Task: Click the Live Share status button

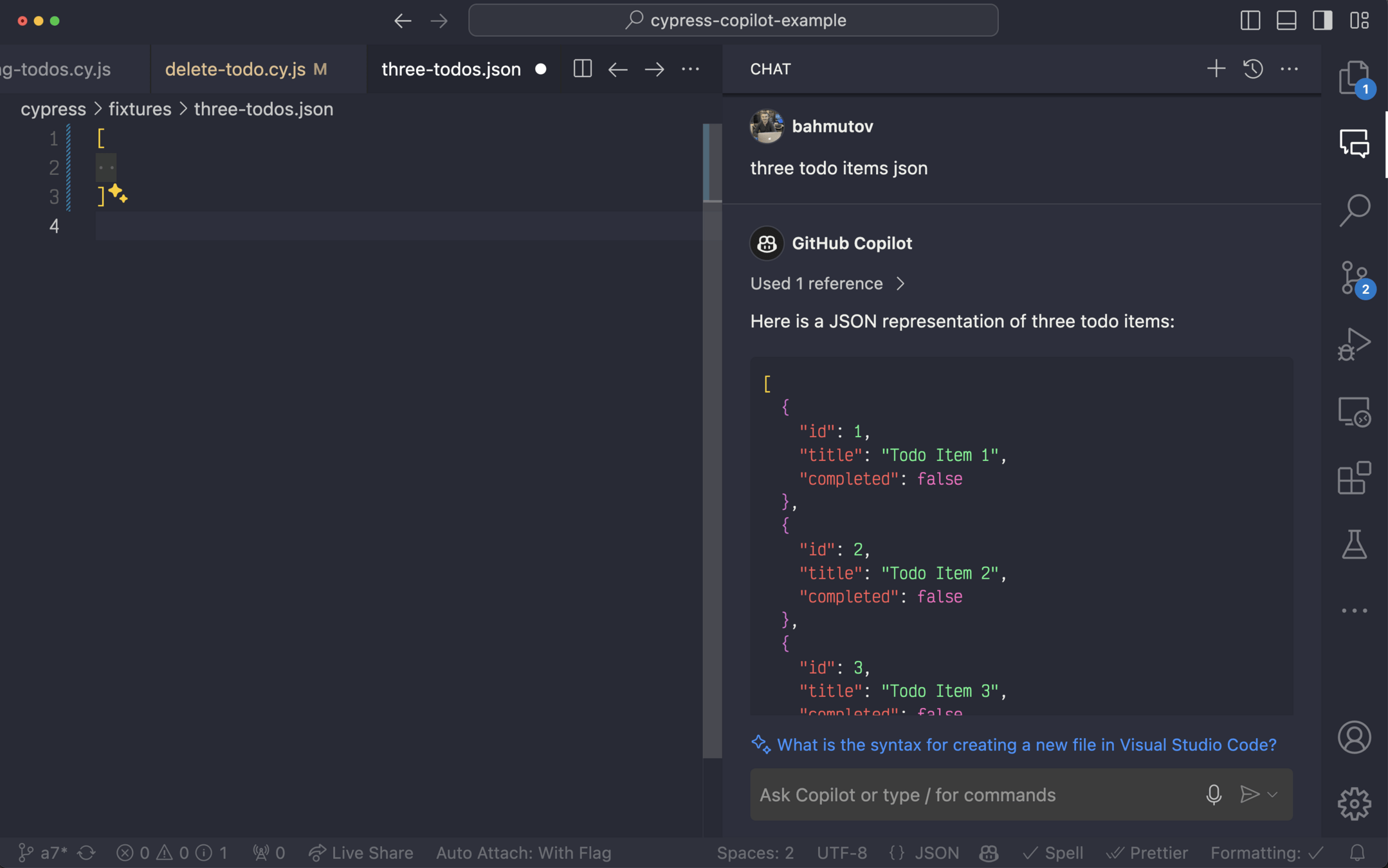Action: 361,853
